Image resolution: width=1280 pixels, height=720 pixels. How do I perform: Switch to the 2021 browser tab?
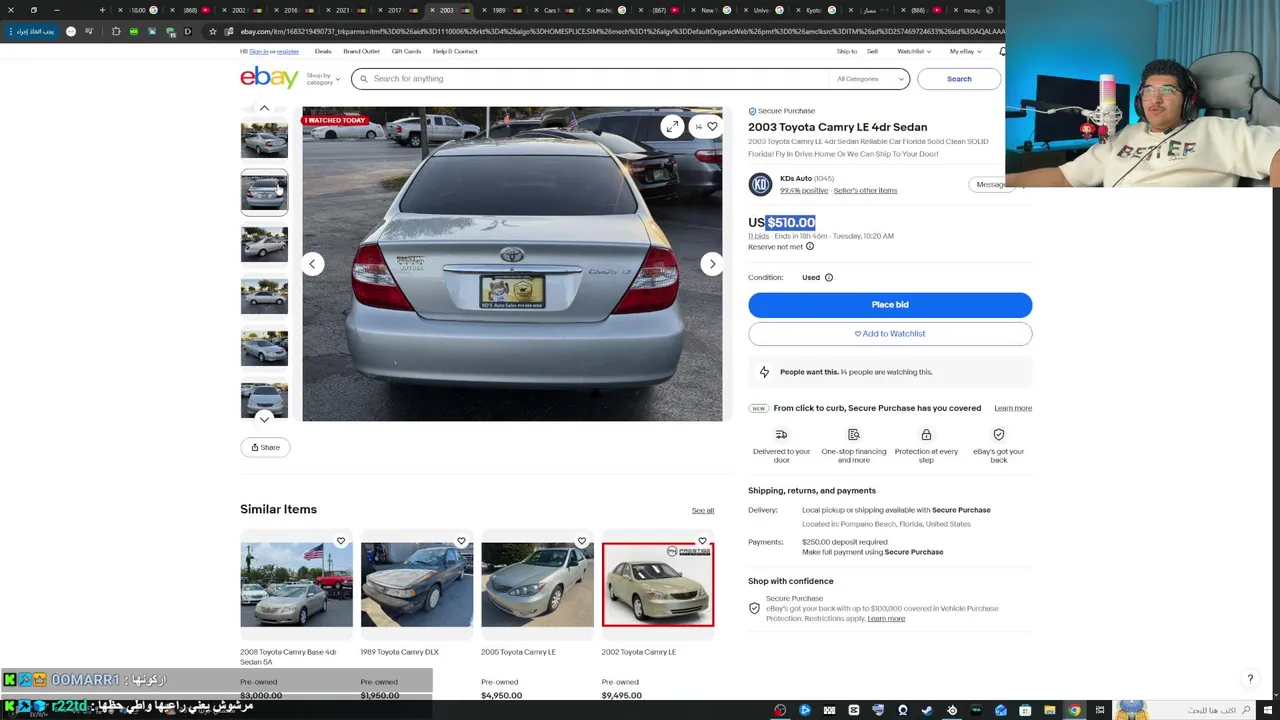coord(343,10)
